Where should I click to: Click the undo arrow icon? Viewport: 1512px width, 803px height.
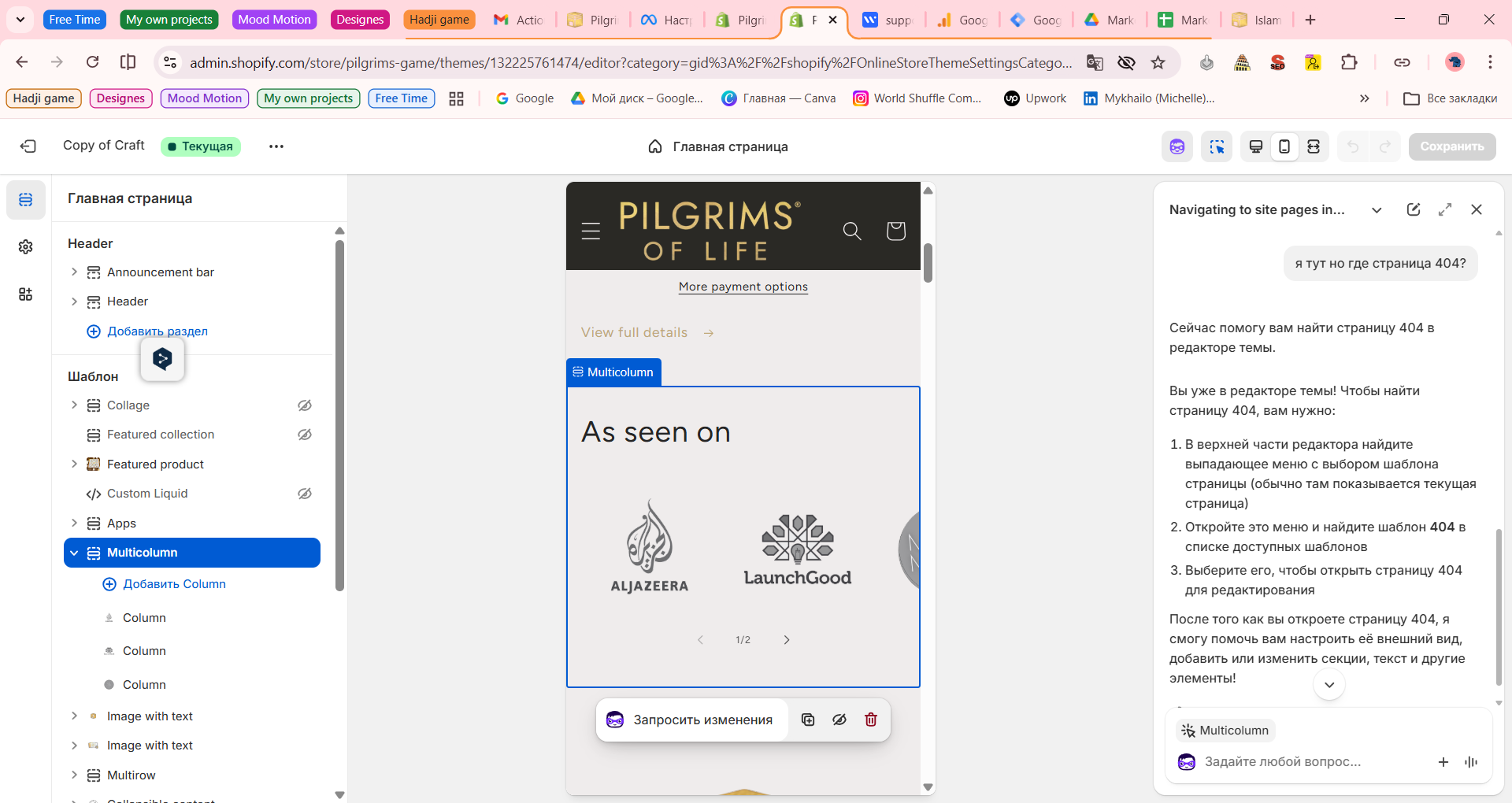[x=1353, y=146]
